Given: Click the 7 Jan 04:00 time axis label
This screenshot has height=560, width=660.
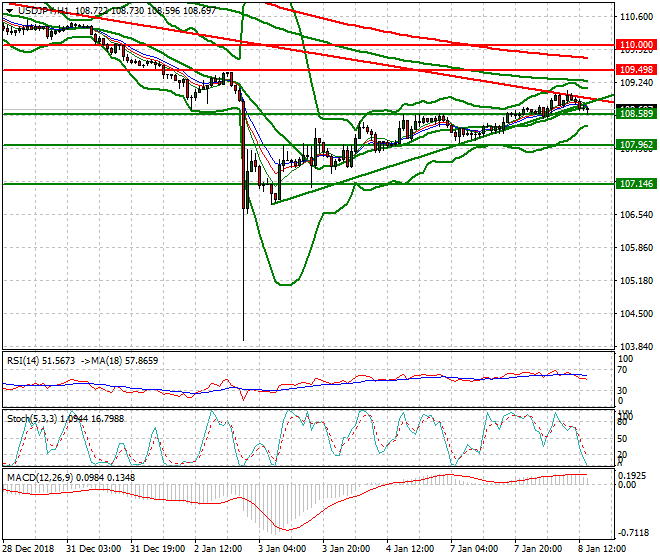Looking at the screenshot, I should (474, 549).
